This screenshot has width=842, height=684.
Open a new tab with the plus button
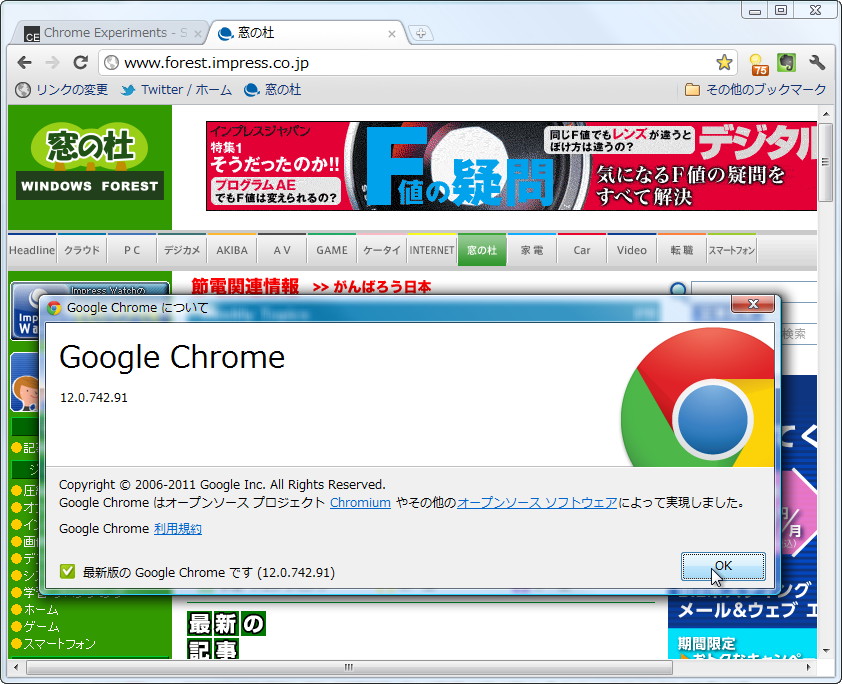point(421,33)
